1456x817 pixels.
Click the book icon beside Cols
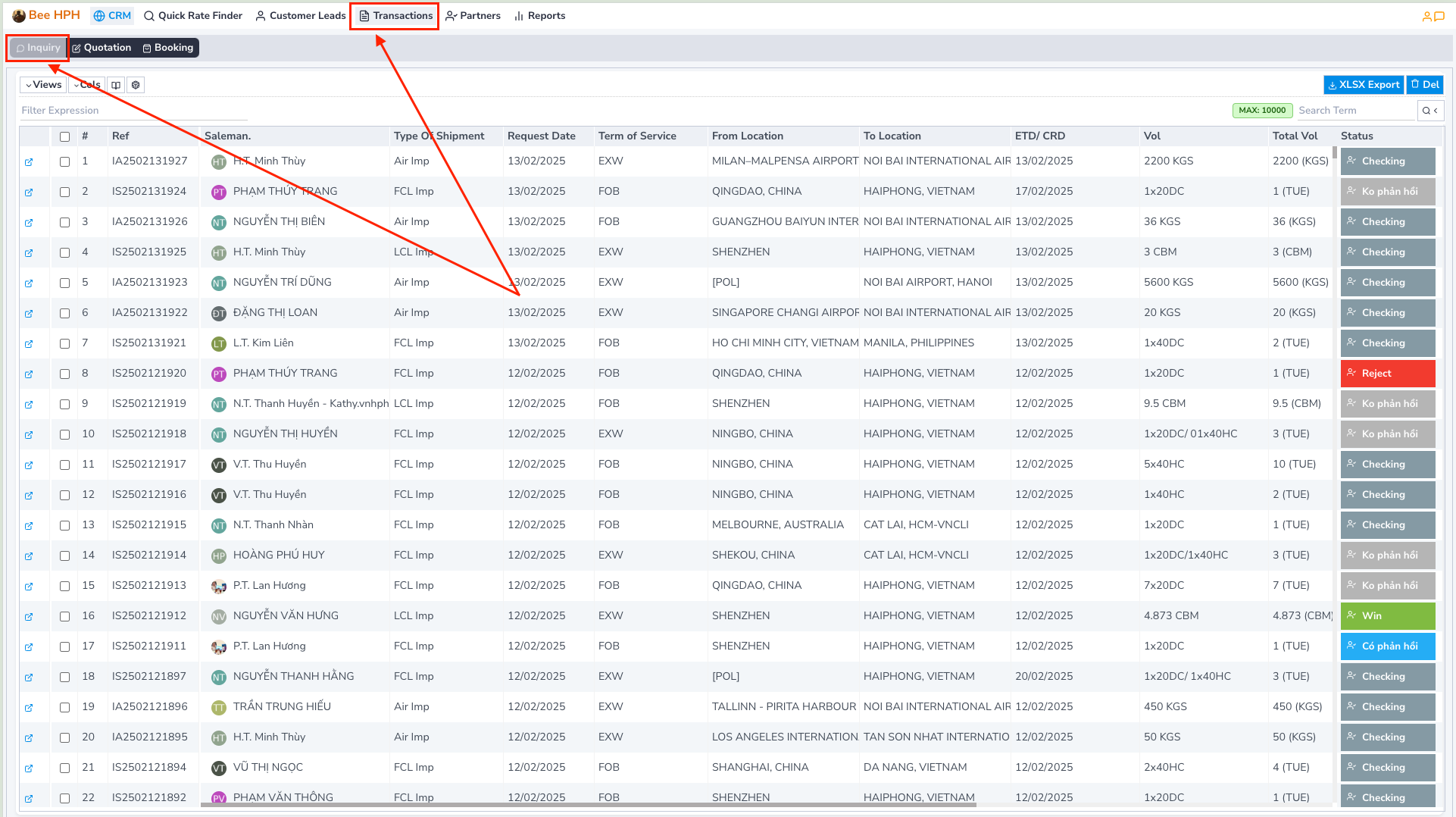[x=116, y=85]
